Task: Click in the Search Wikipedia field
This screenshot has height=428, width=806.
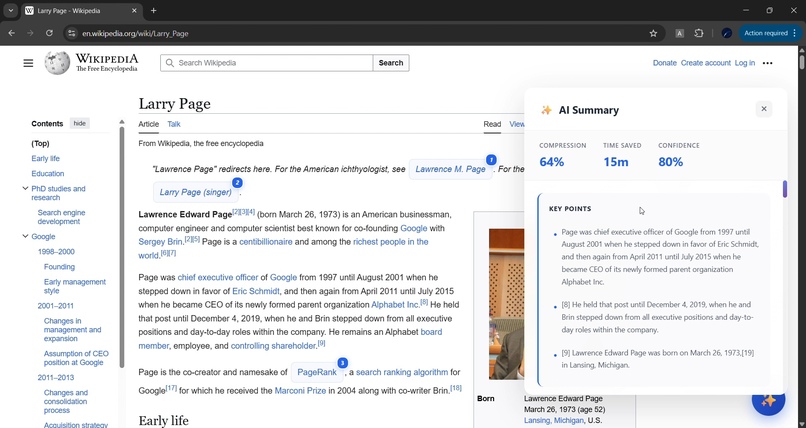Action: [266, 63]
